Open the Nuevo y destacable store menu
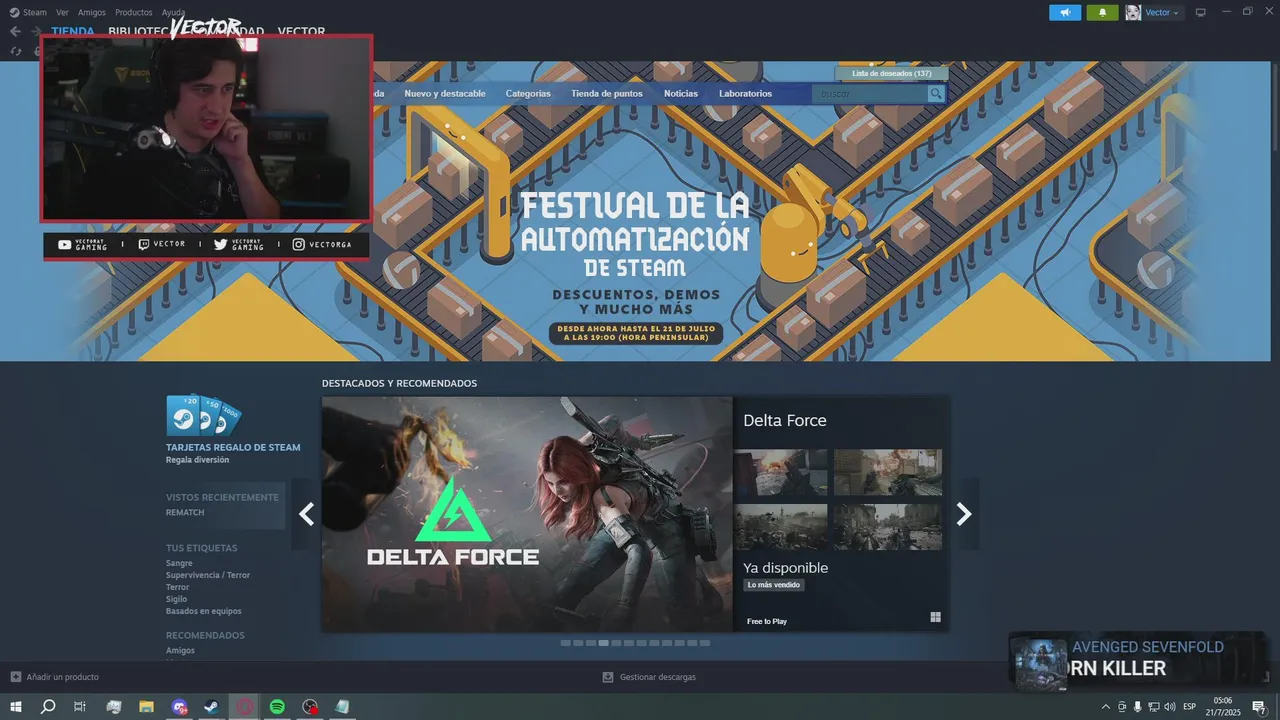1280x720 pixels. pos(445,93)
